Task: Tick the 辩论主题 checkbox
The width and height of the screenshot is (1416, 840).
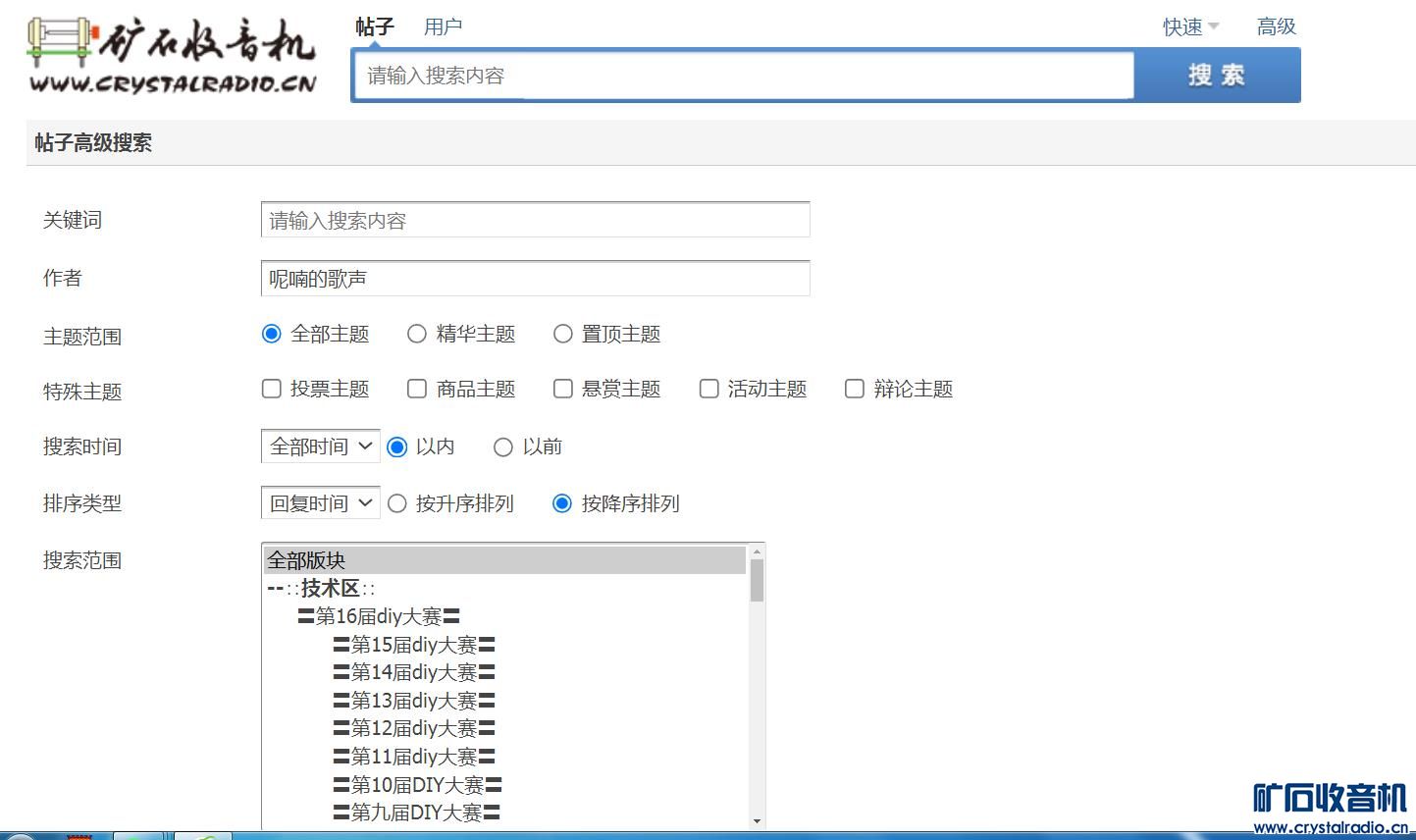Action: point(855,390)
